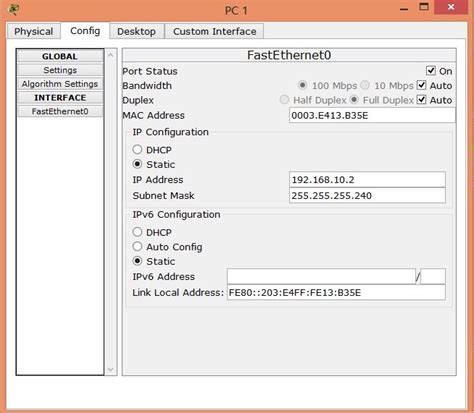Toggle the Port Status On checkbox

click(431, 71)
